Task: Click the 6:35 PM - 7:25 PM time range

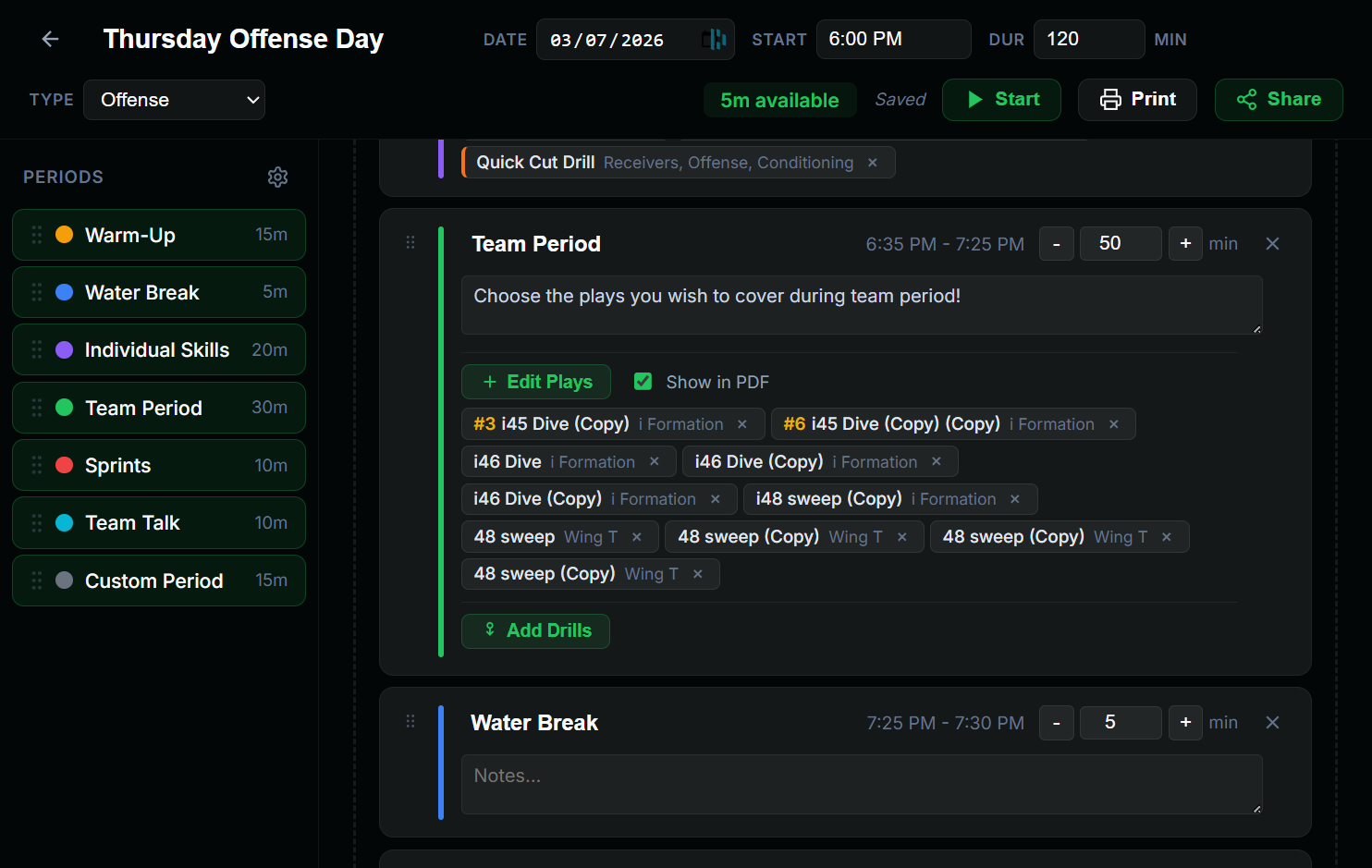Action: (x=945, y=244)
